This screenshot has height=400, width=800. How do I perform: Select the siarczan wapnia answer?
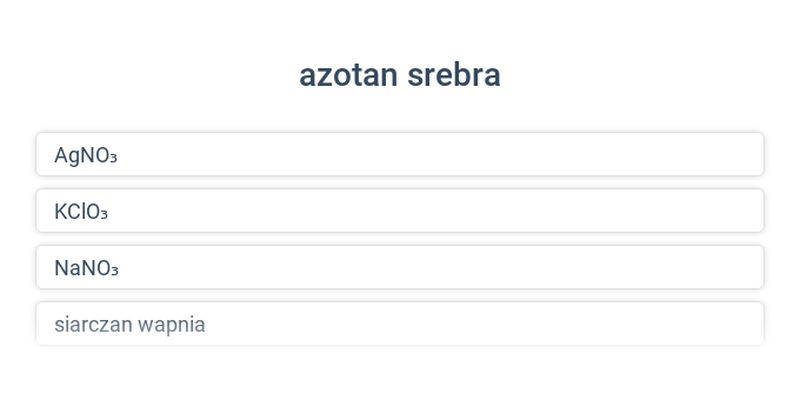pos(400,323)
